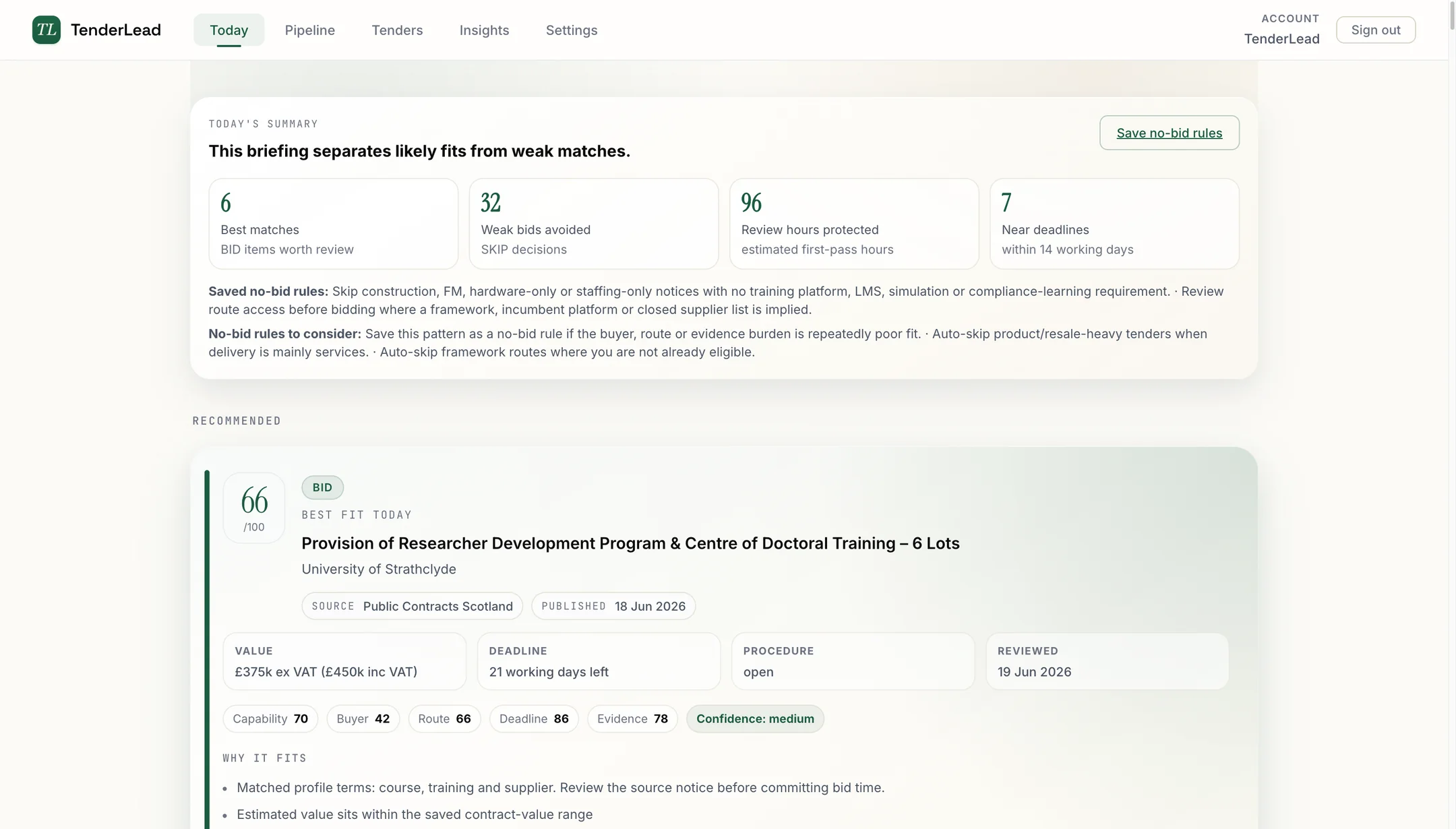This screenshot has width=1456, height=829.
Task: Click the Buyer 42 score chip
Action: coord(363,718)
